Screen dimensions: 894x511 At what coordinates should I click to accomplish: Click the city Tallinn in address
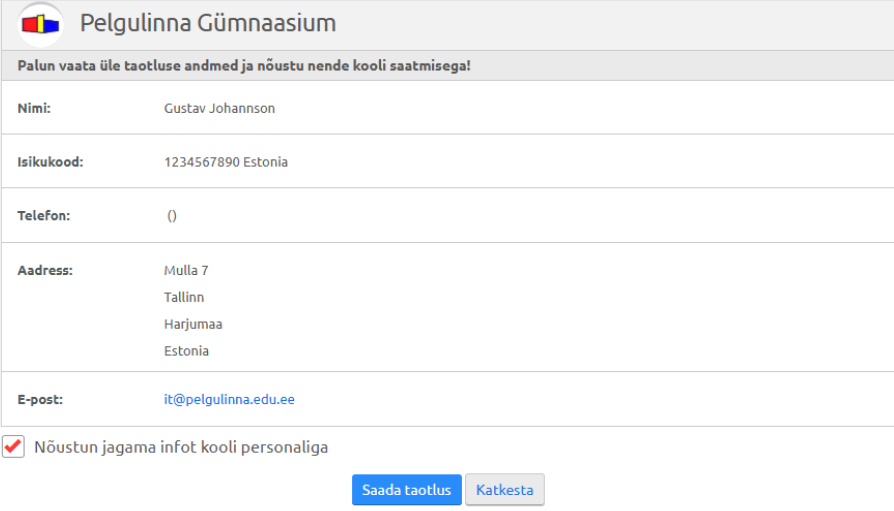184,297
